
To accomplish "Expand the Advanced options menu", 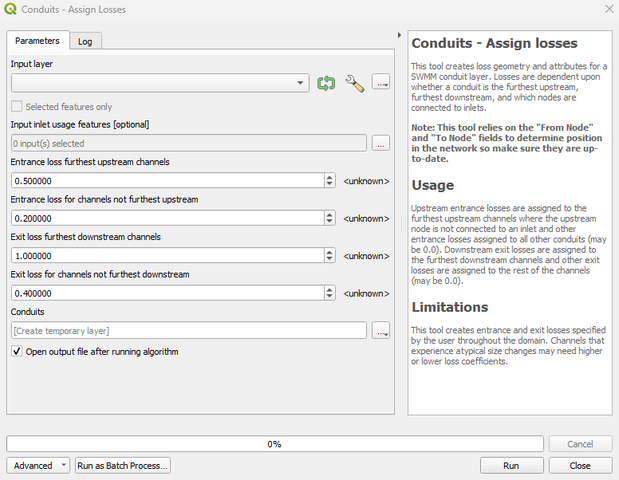I will 38,465.
